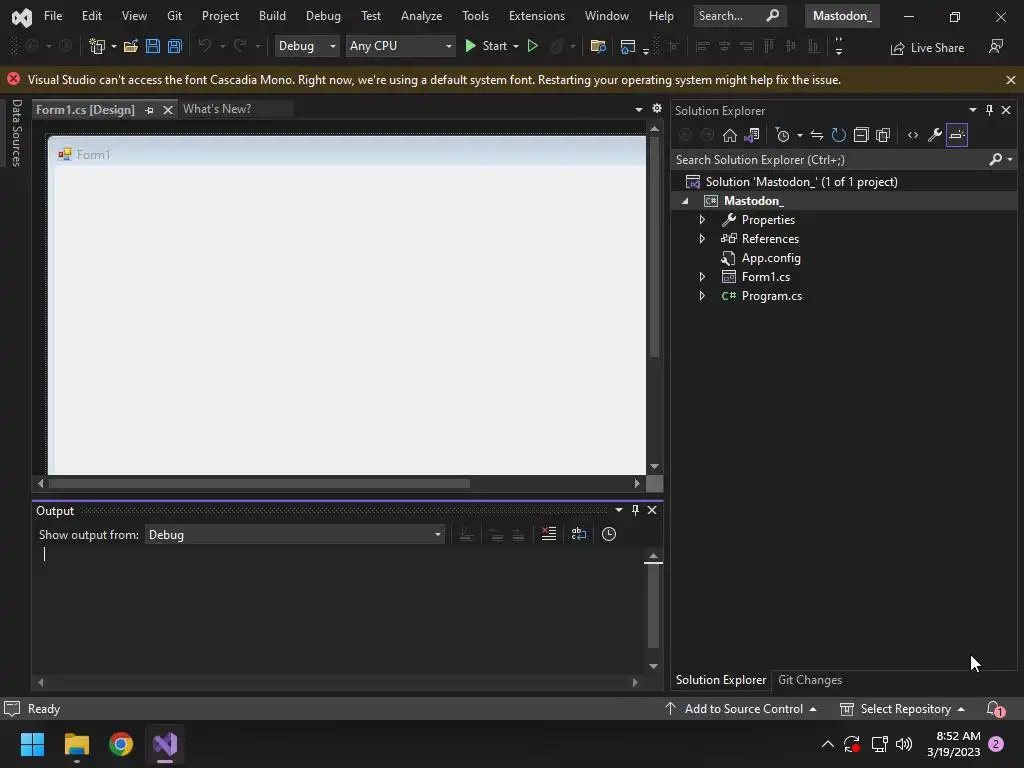Expand the References node
The width and height of the screenshot is (1024, 768).
702,239
